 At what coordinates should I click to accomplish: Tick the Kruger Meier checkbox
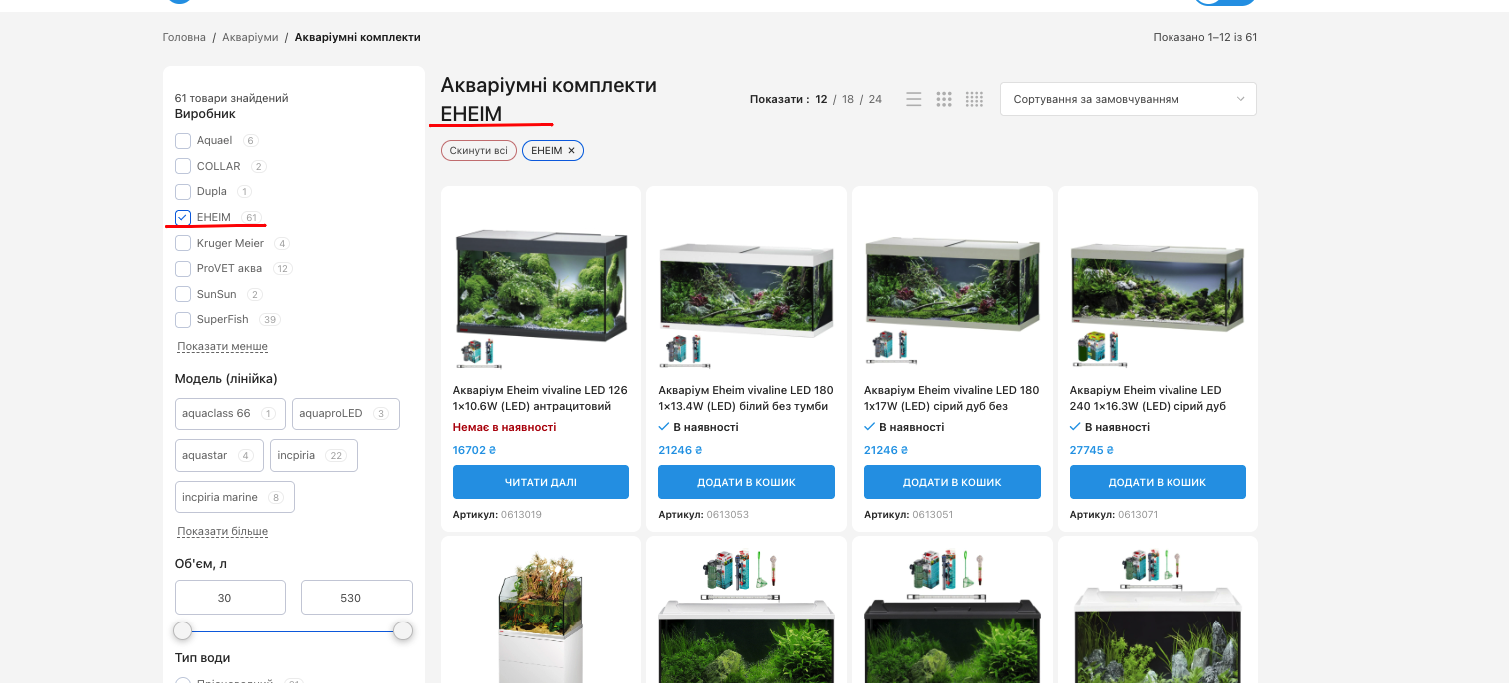coord(183,243)
